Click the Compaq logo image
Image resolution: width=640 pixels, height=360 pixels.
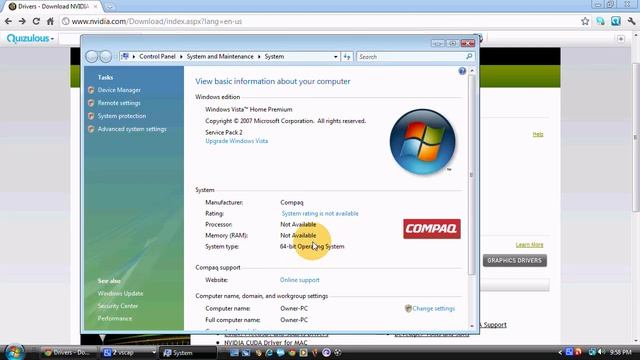point(432,229)
